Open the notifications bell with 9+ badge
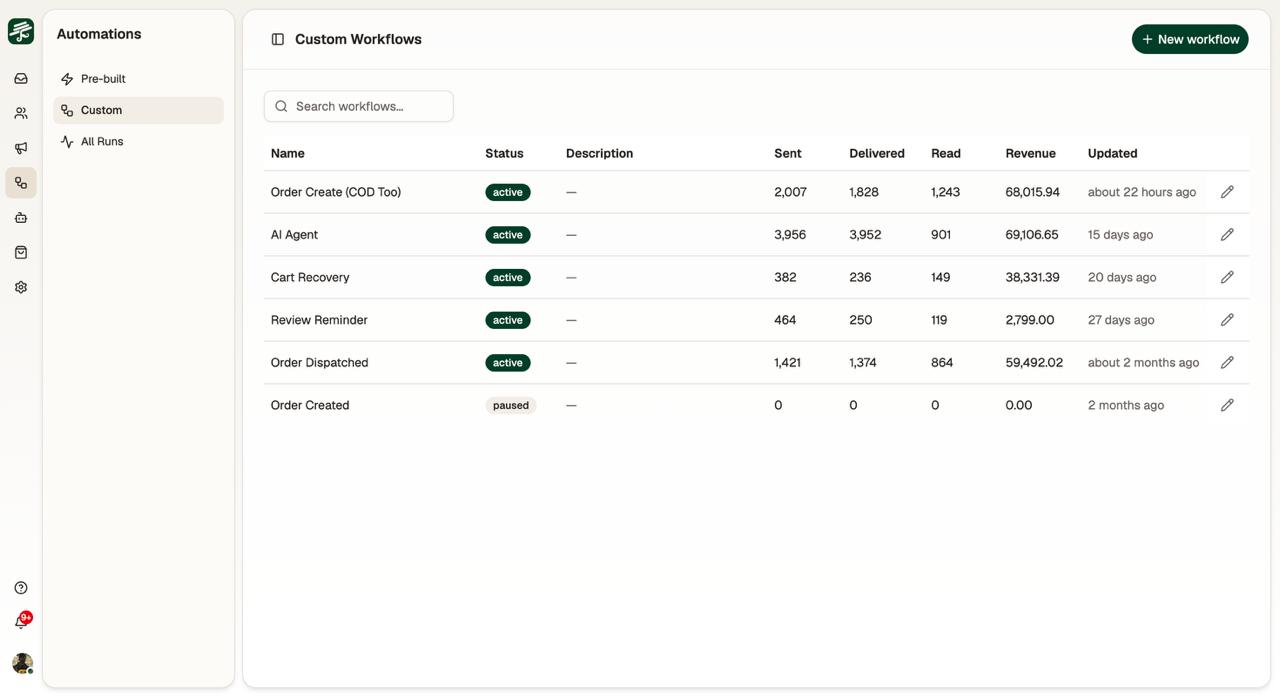 21,622
